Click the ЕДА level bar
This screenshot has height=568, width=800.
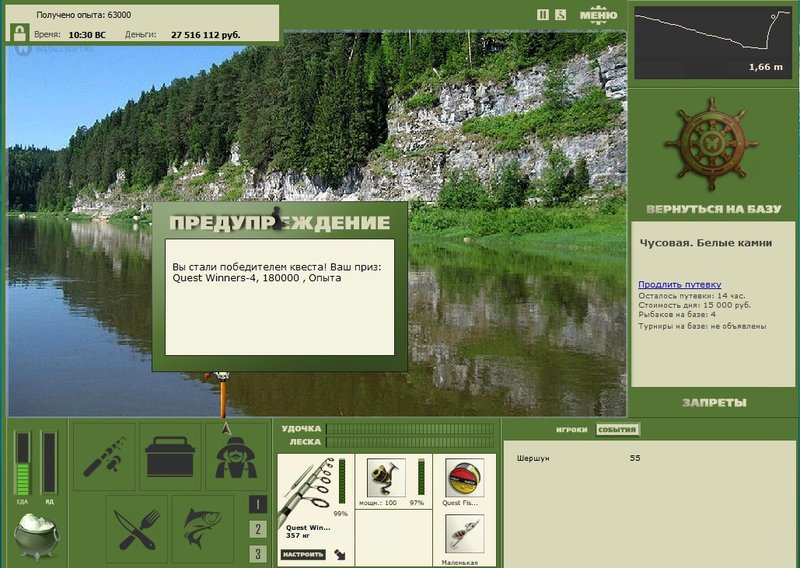tap(22, 463)
